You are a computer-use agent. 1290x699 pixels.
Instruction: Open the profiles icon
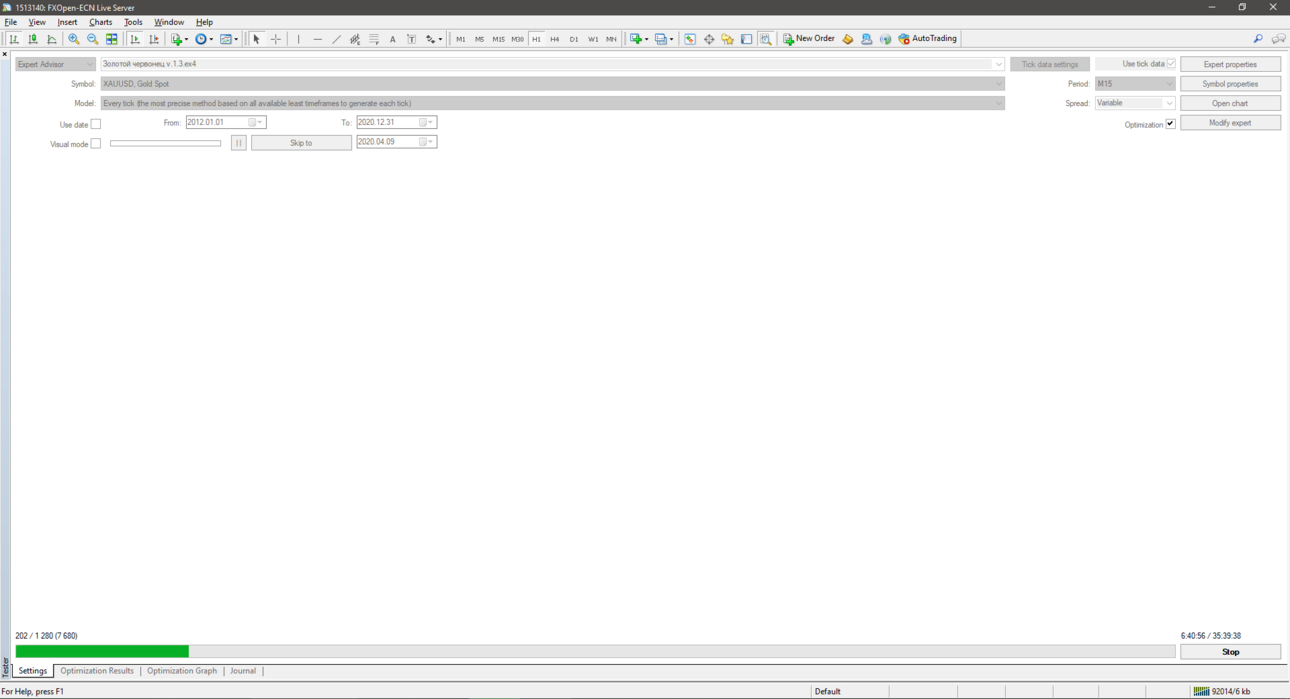click(x=664, y=39)
